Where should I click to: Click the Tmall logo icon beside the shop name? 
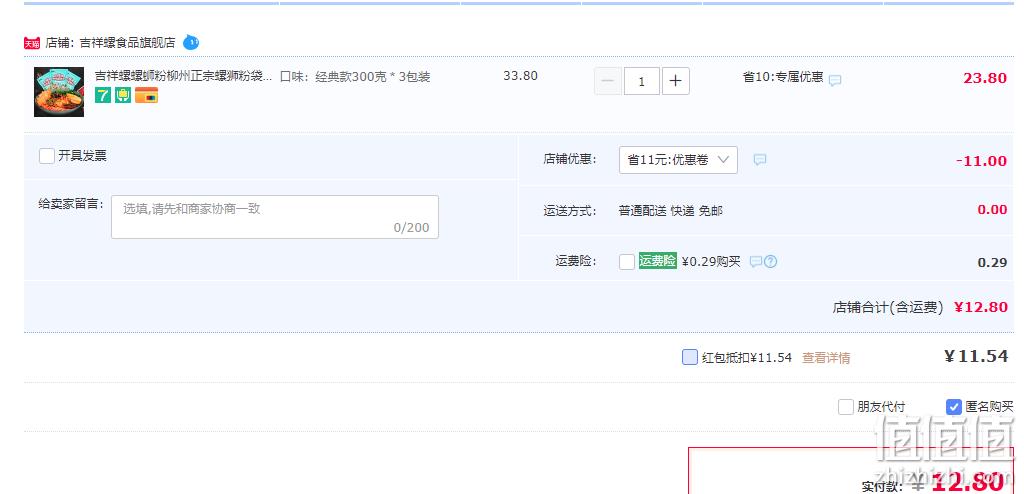point(32,43)
